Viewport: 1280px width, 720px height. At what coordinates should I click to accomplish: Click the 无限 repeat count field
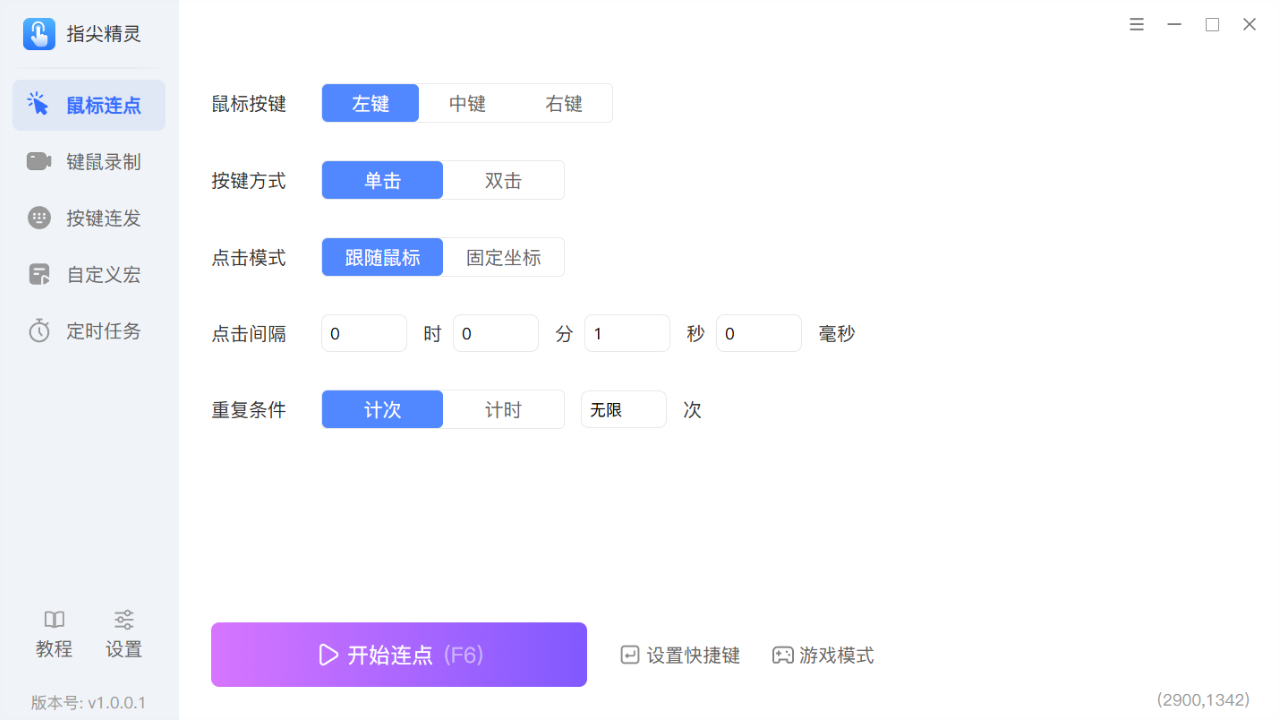(624, 409)
